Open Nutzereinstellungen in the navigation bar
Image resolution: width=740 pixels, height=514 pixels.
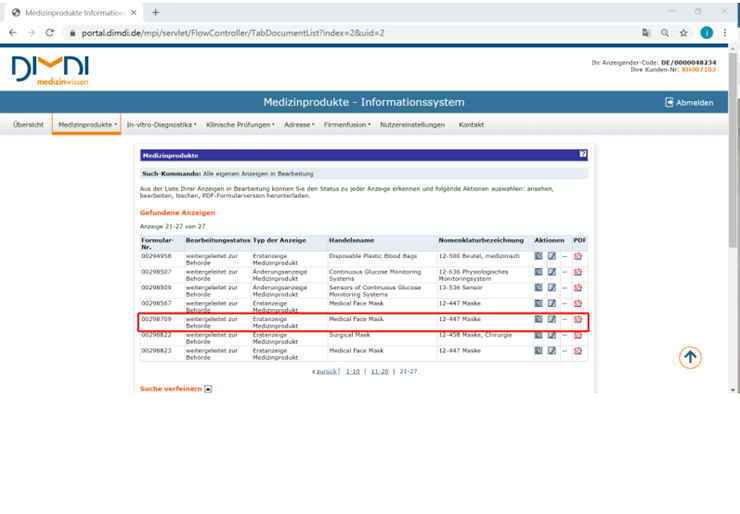click(412, 125)
